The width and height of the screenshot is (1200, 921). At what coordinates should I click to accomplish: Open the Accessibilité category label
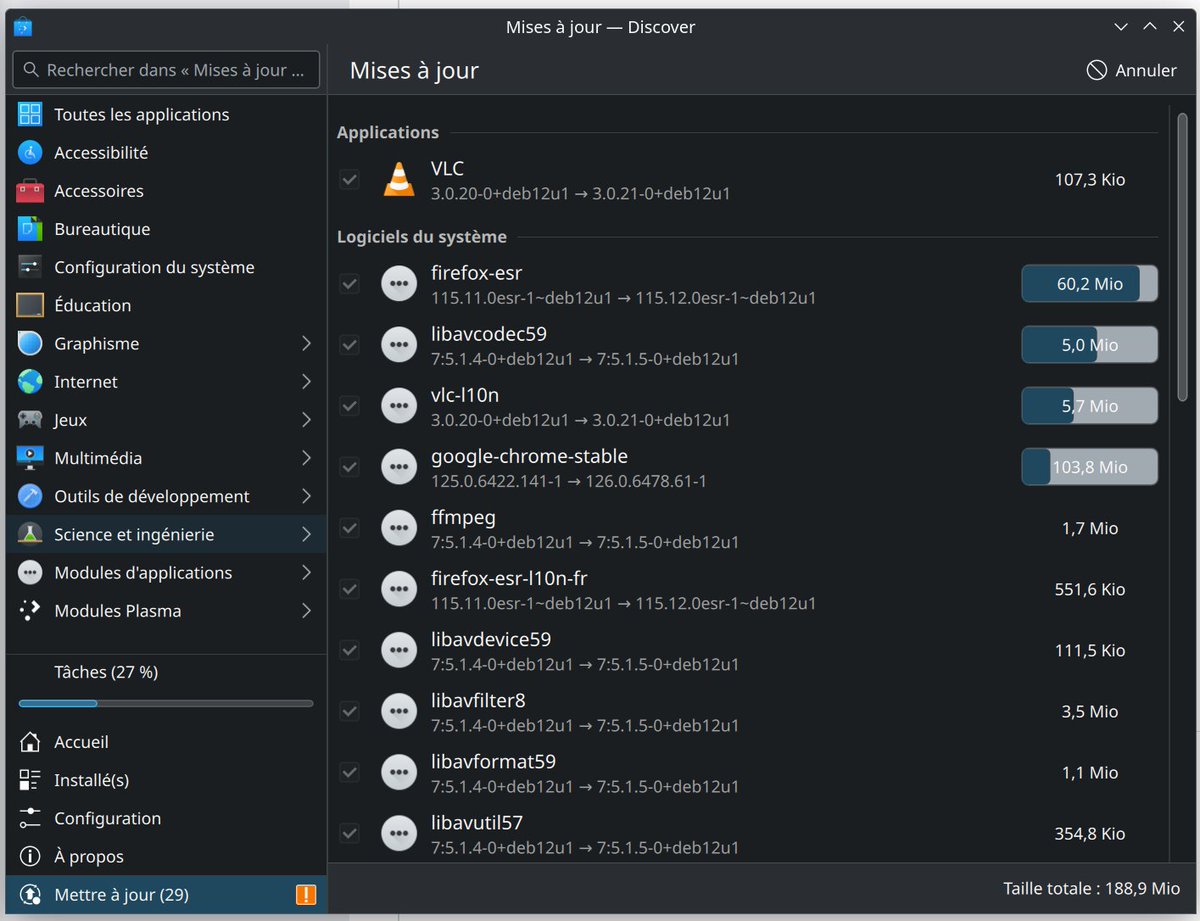point(101,153)
